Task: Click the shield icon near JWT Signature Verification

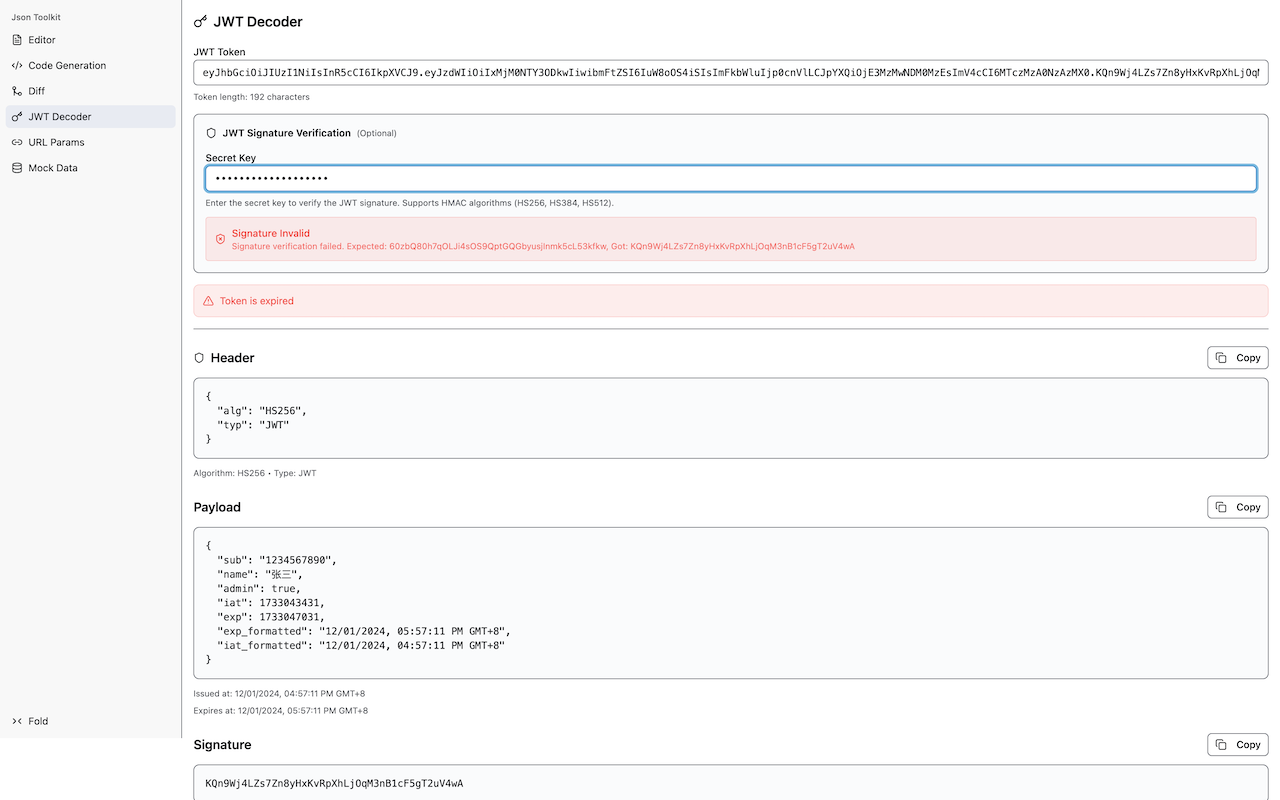Action: click(211, 132)
